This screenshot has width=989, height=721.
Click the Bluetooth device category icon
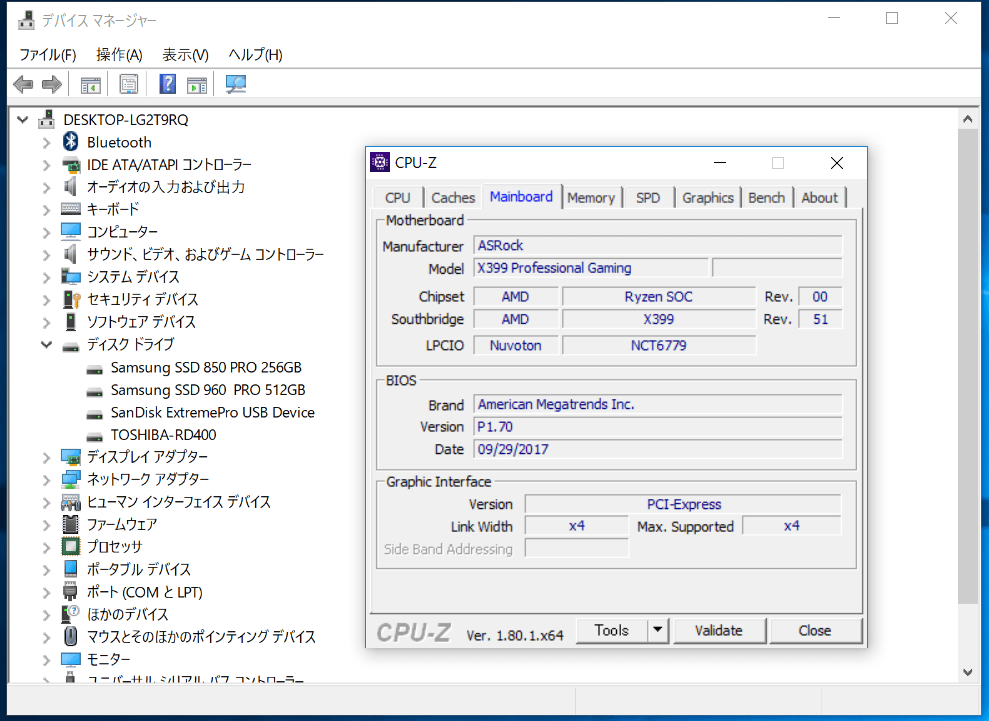(71, 142)
